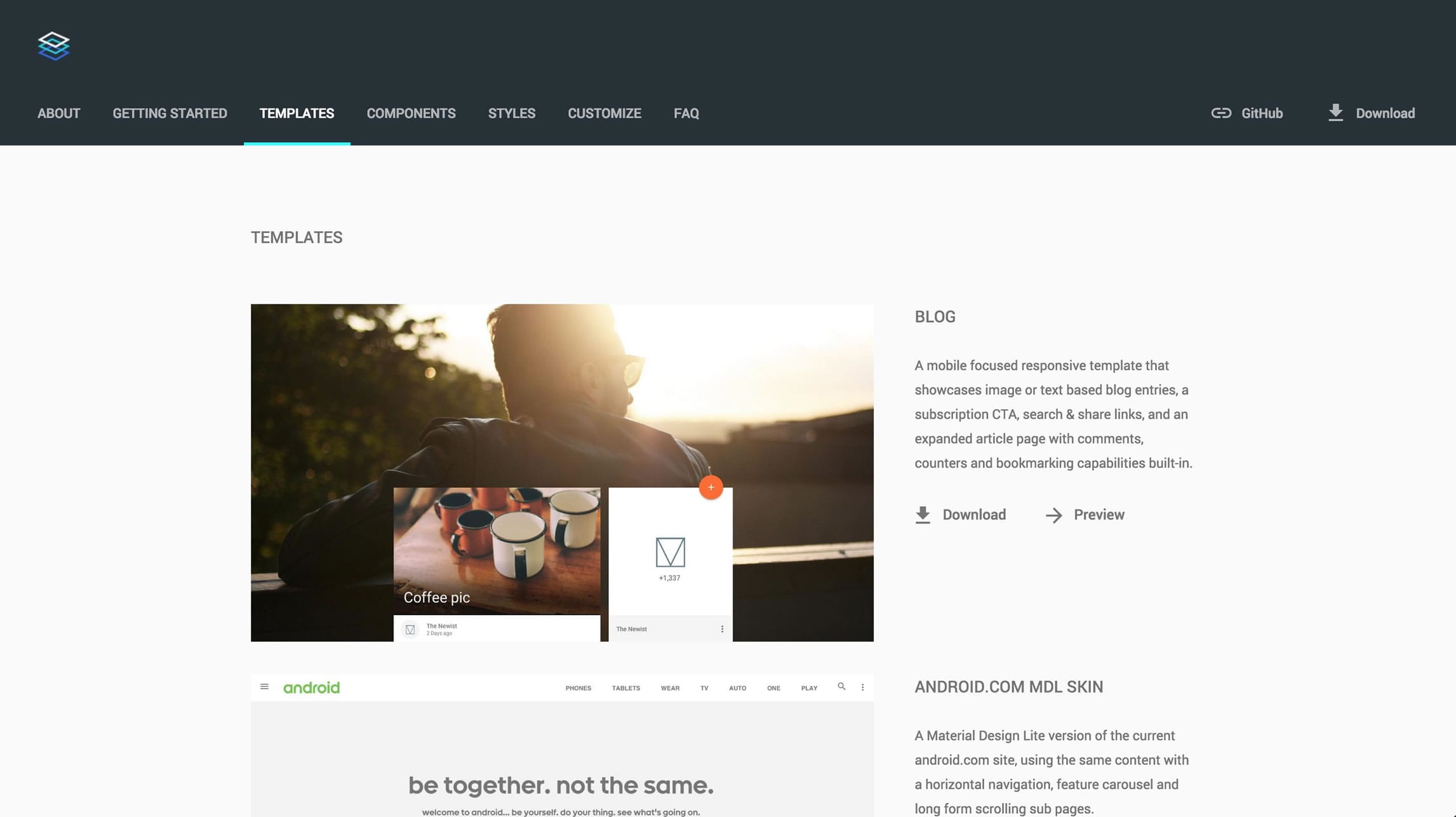Click the FAQ menu item
Screen dimensions: 1456x817
click(x=686, y=113)
